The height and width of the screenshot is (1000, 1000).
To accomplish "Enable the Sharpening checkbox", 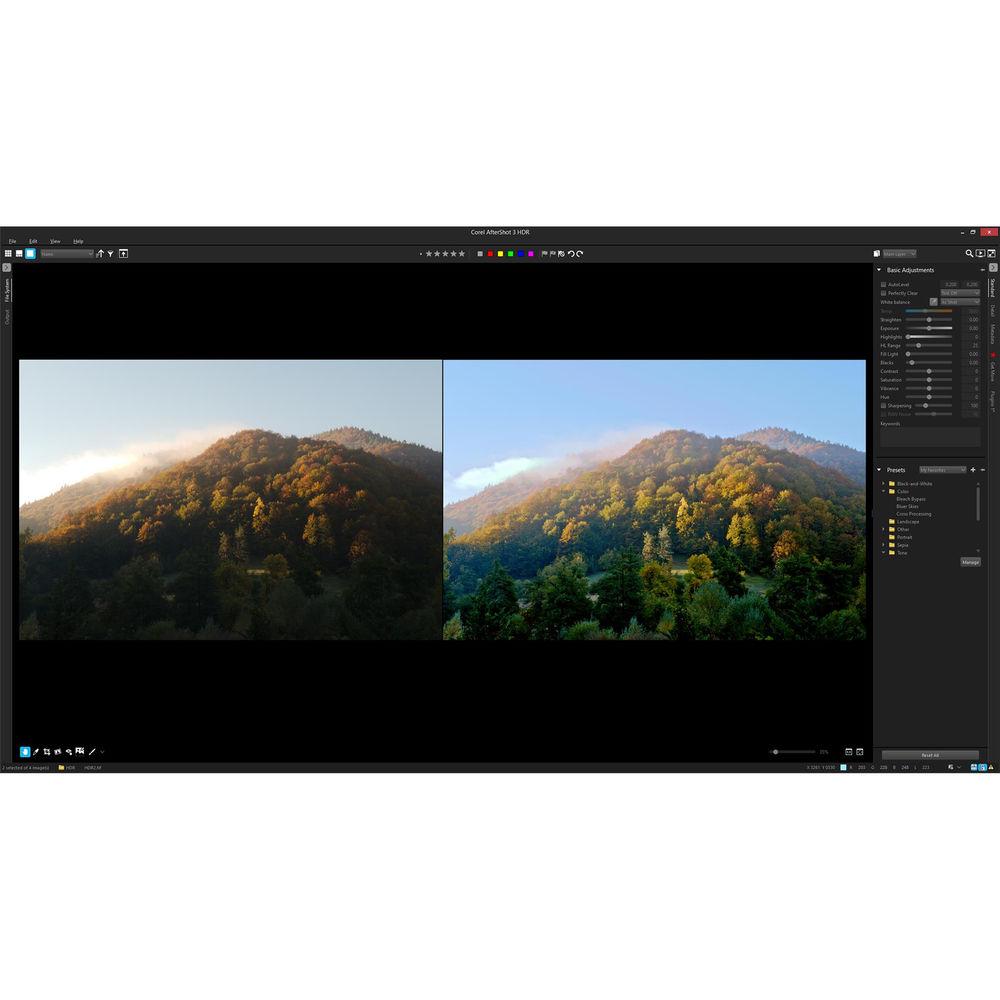I will pyautogui.click(x=883, y=405).
